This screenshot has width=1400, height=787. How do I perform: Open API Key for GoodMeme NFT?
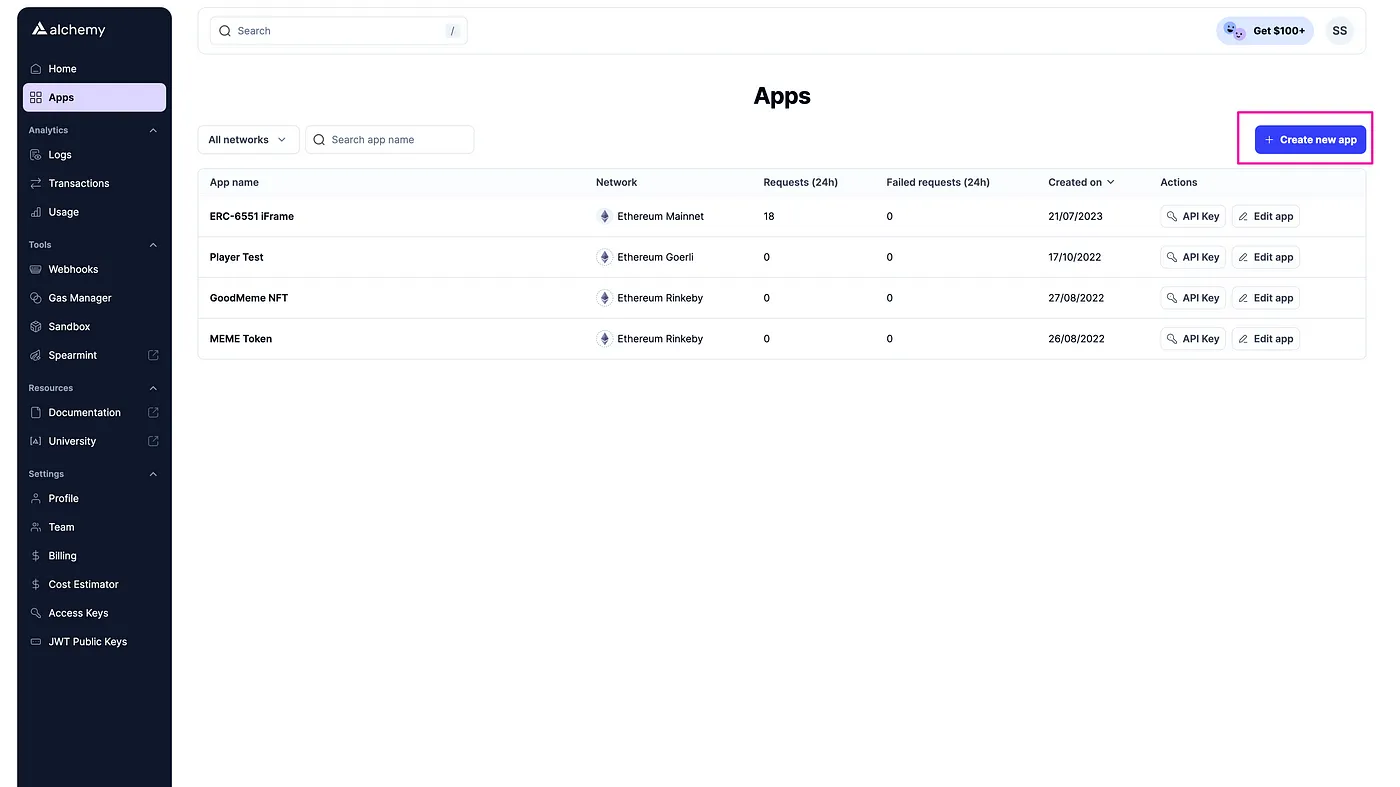(1193, 298)
